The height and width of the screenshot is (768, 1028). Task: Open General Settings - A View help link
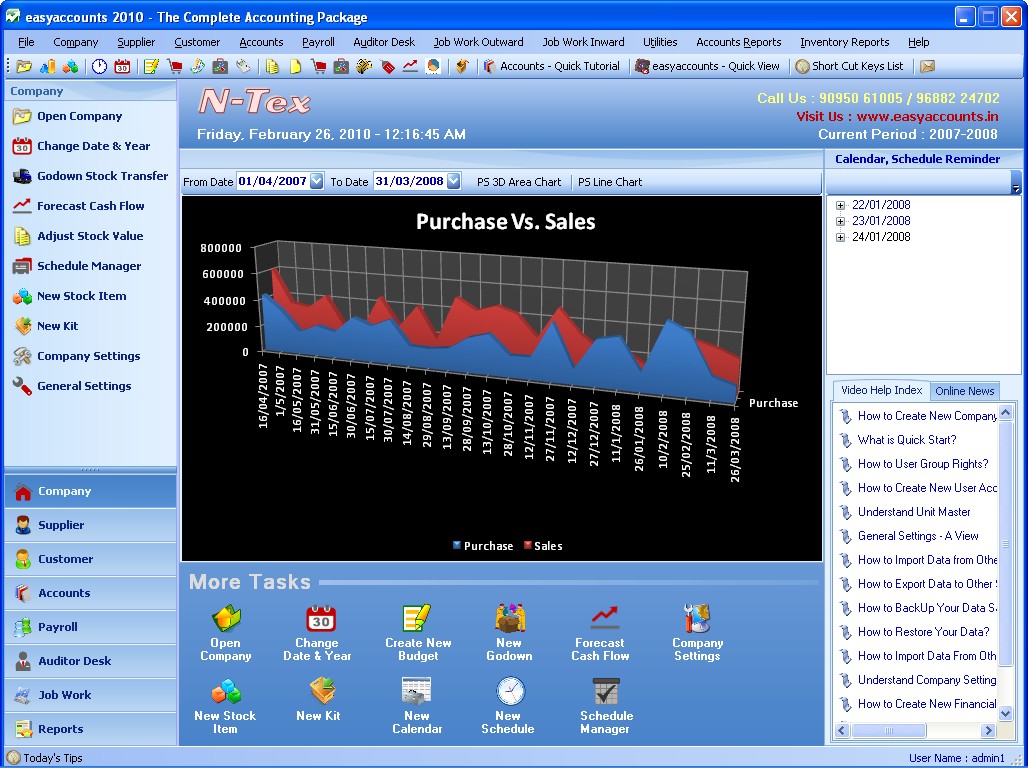point(918,536)
